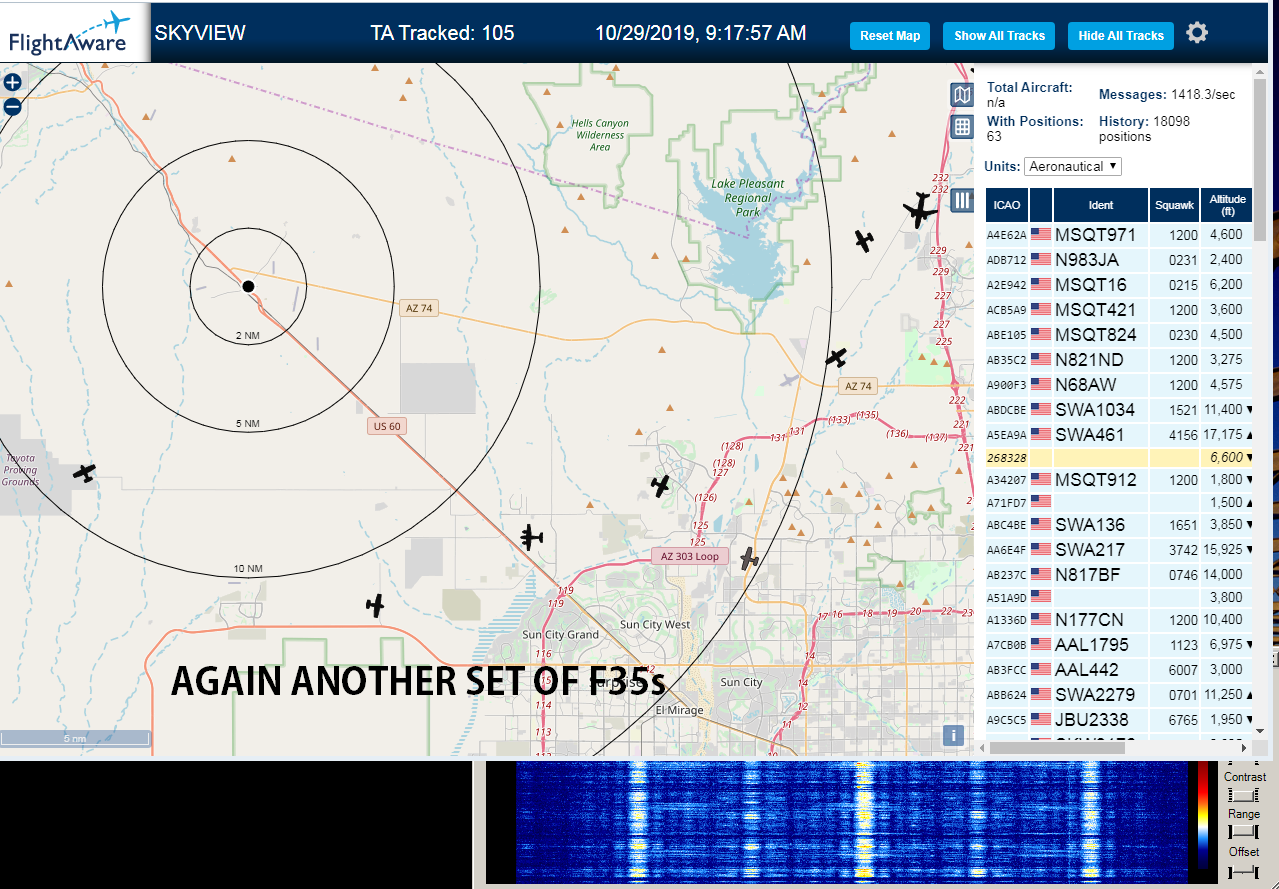
Task: Select the A51A9D ICAO row
Action: click(x=1118, y=597)
